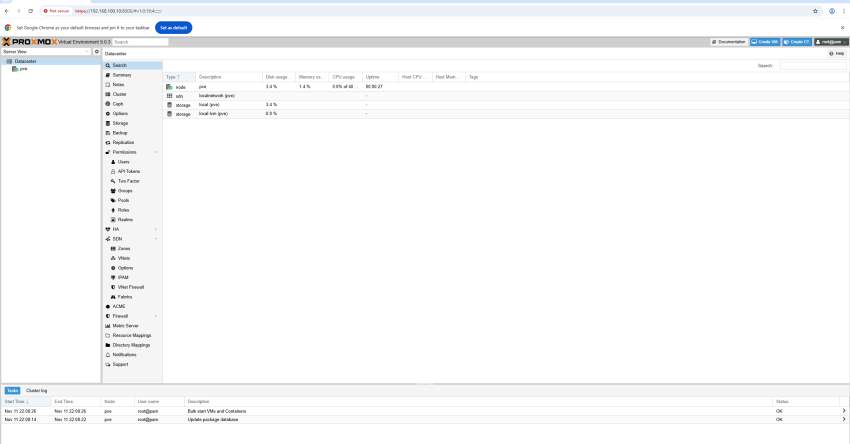Open Resource Mappings menu entry

tap(132, 336)
